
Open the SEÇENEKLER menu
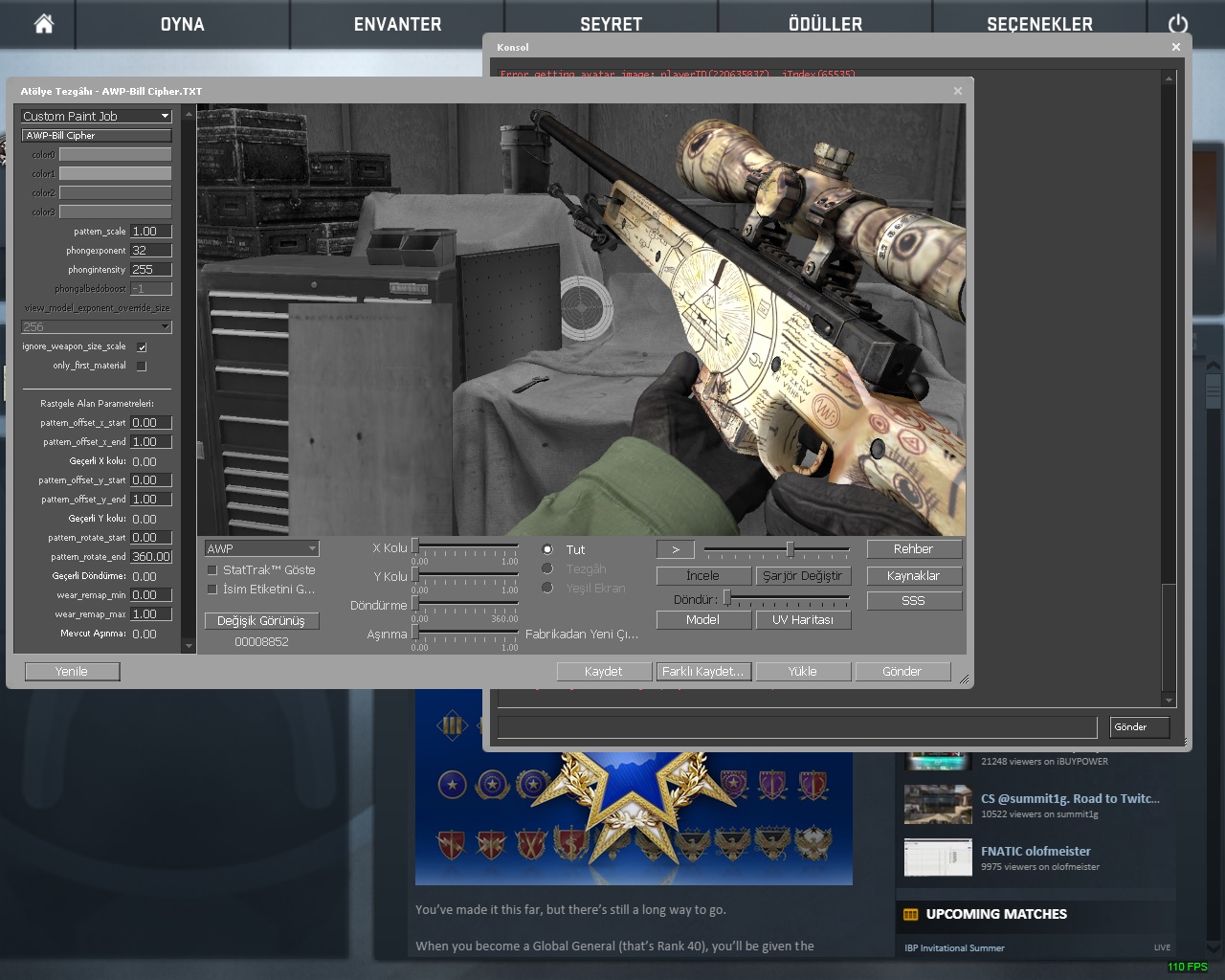tap(1039, 24)
